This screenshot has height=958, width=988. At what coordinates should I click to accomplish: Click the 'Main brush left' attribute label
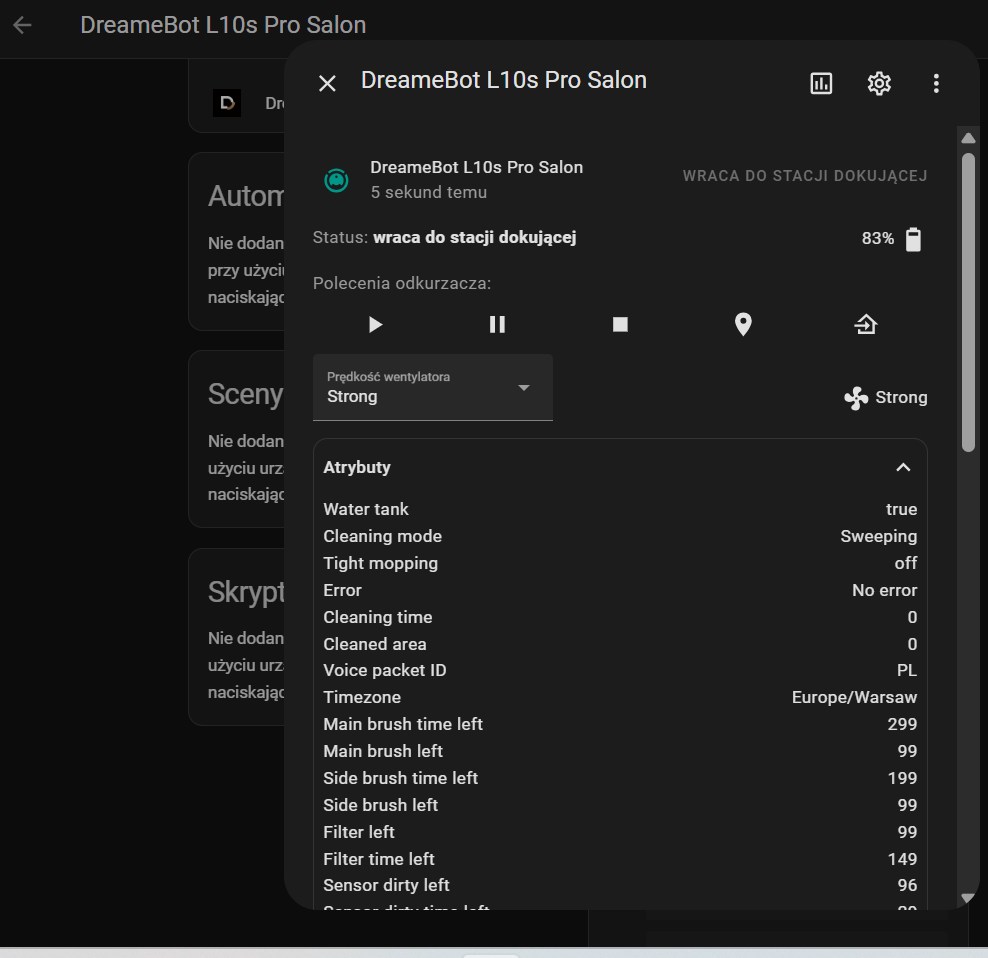pos(382,751)
